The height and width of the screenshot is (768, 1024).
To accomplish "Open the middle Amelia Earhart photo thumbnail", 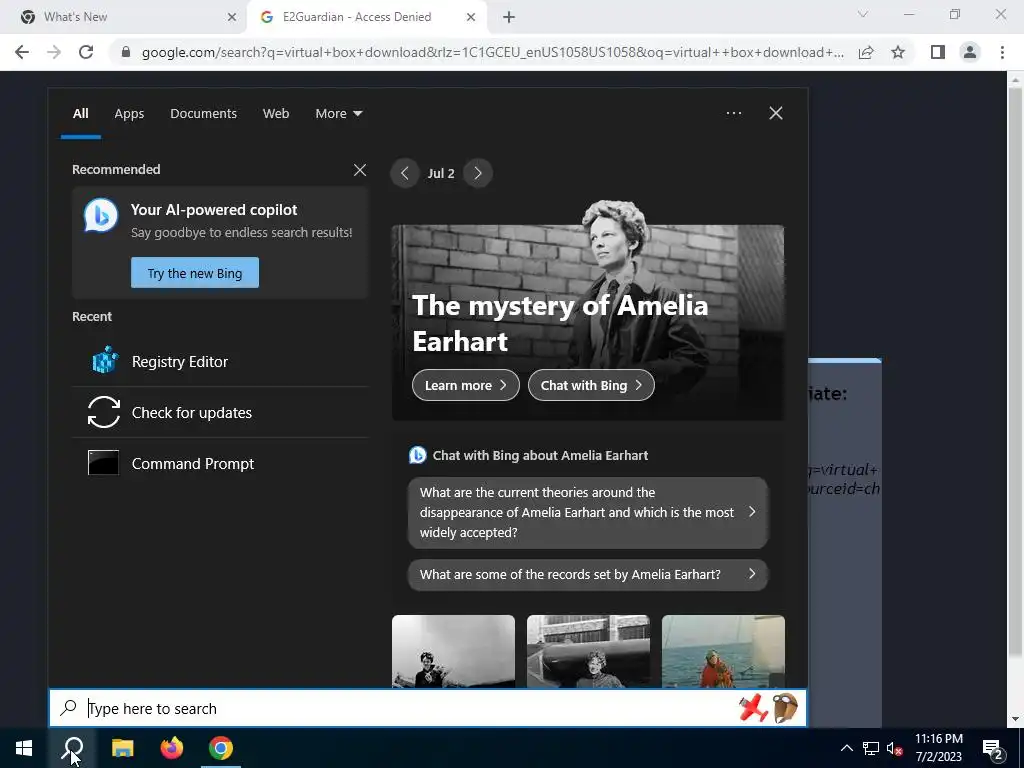I will (x=588, y=651).
